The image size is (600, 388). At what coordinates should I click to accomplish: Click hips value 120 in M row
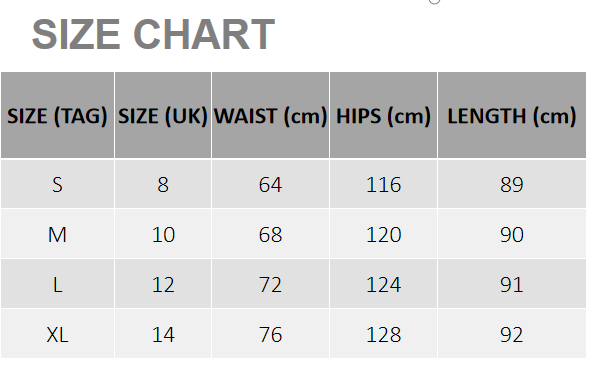click(383, 234)
